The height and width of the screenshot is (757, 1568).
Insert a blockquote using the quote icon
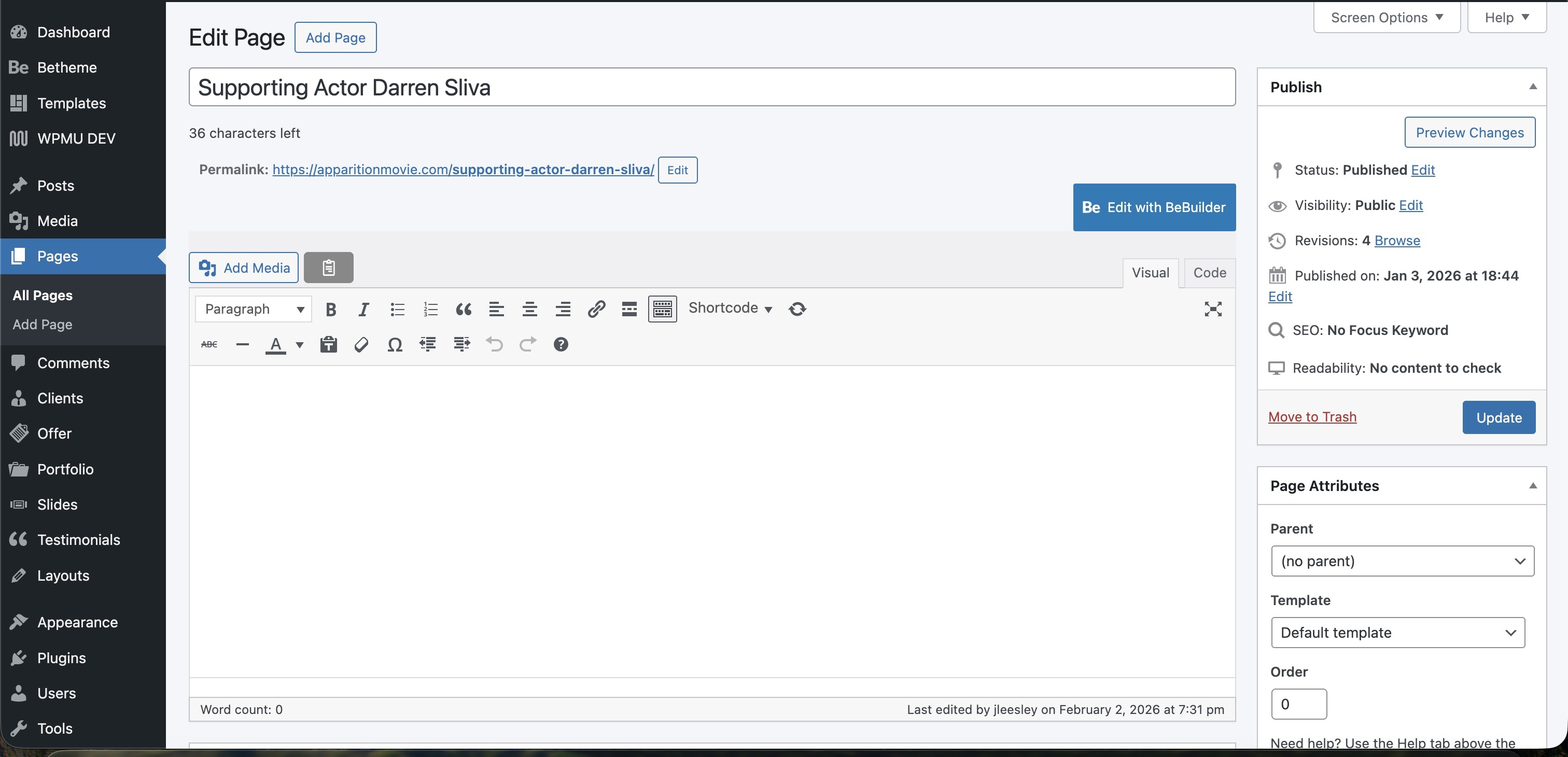pyautogui.click(x=463, y=309)
